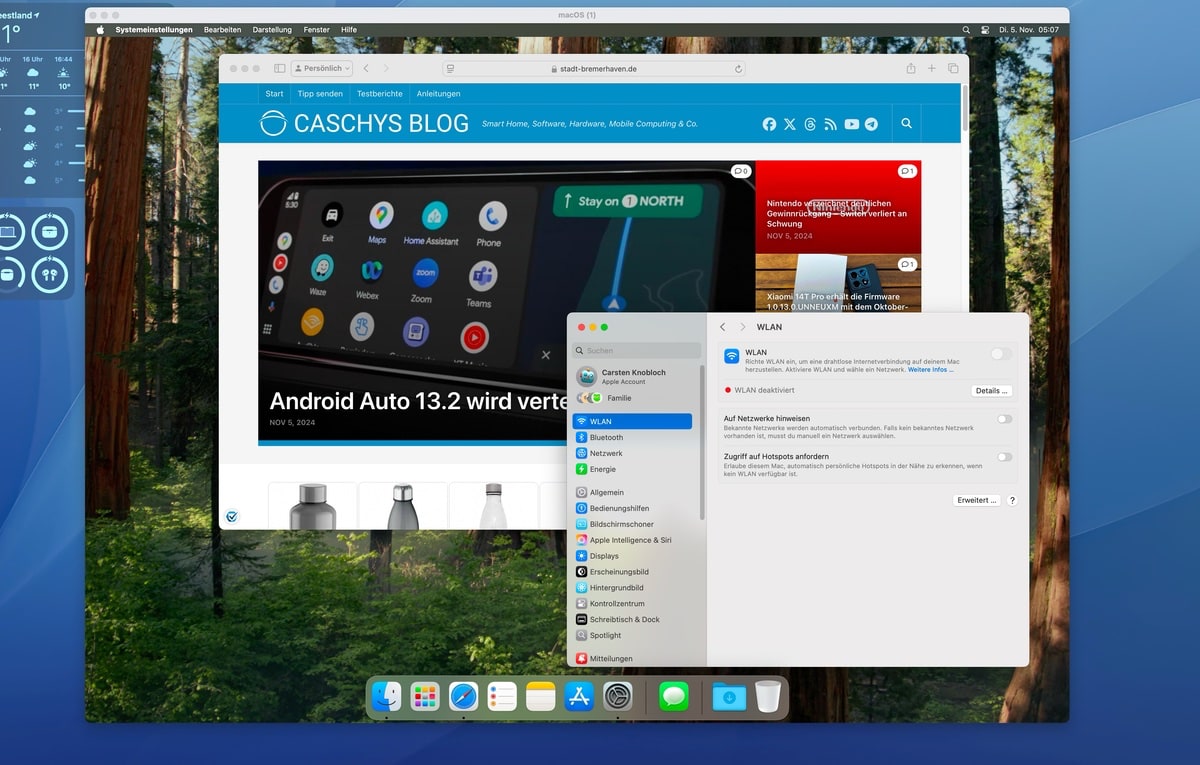Open the Darstellung menu
1200x765 pixels.
[x=272, y=30]
